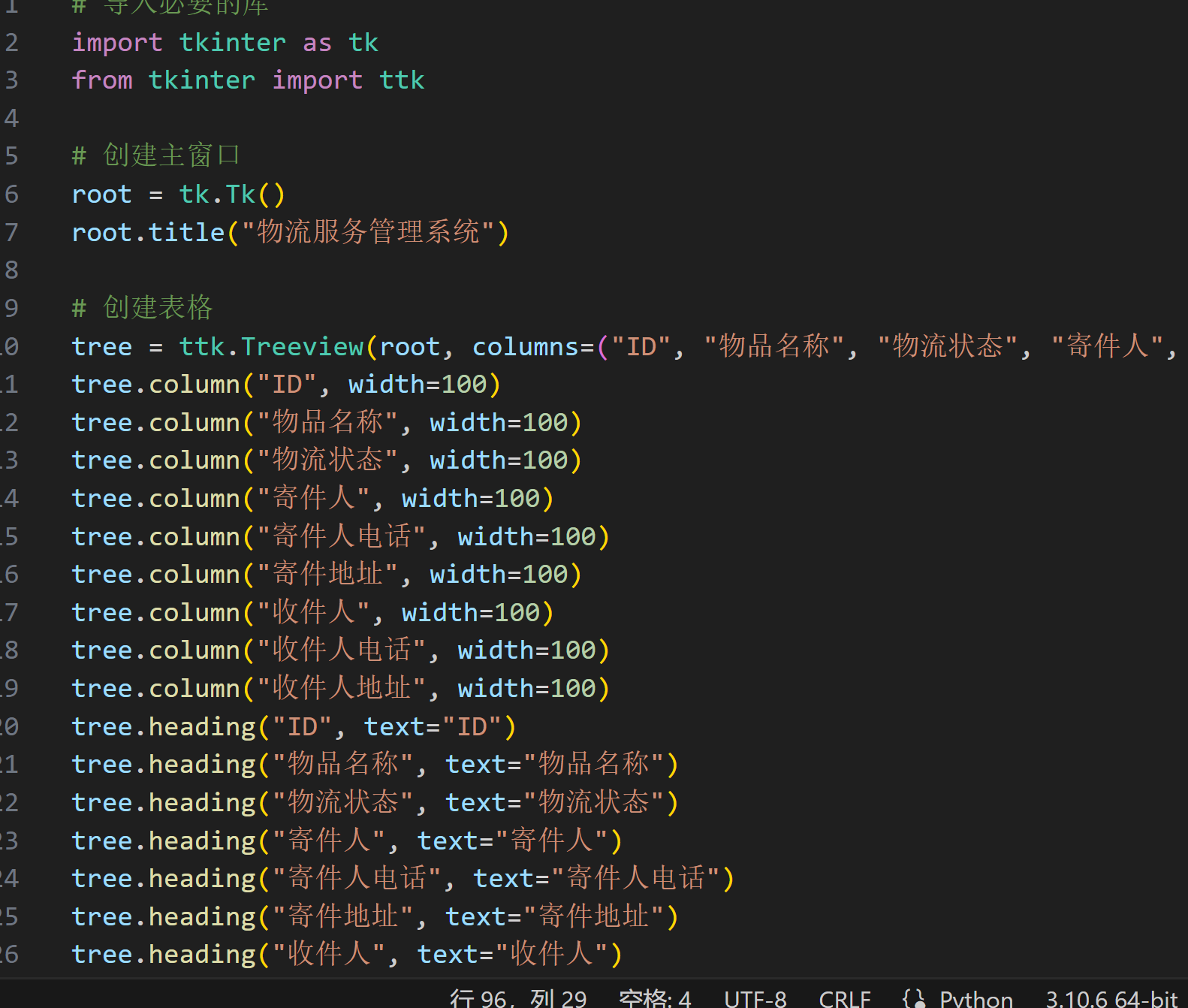The height and width of the screenshot is (1008, 1188).
Task: Click the text 'import tkinter as tk'
Action: (225, 43)
